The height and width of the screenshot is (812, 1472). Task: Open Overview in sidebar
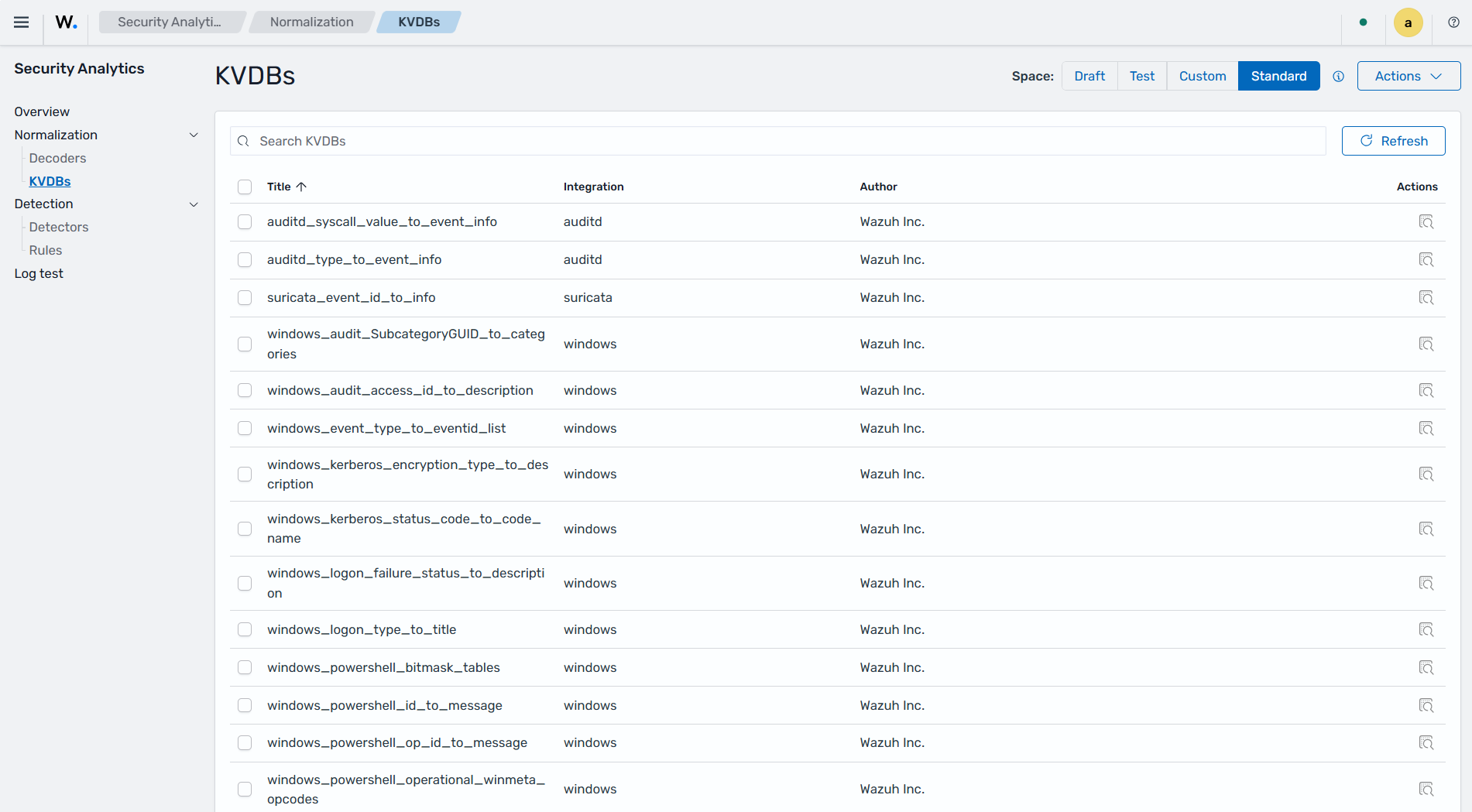click(x=42, y=111)
